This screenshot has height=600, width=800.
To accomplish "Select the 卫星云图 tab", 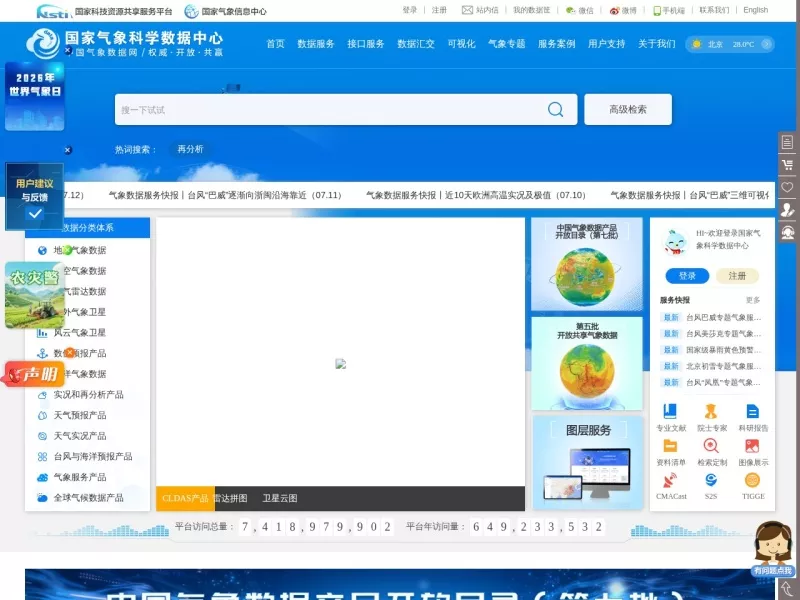I will 280,498.
